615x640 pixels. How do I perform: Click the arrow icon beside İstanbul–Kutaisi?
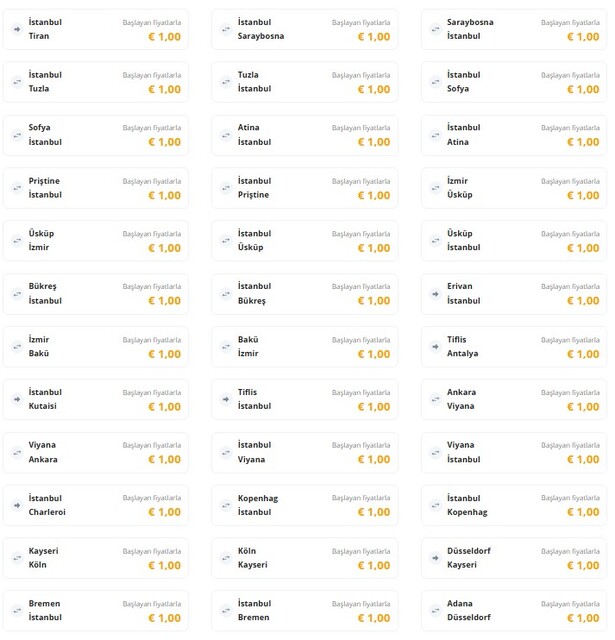click(17, 399)
